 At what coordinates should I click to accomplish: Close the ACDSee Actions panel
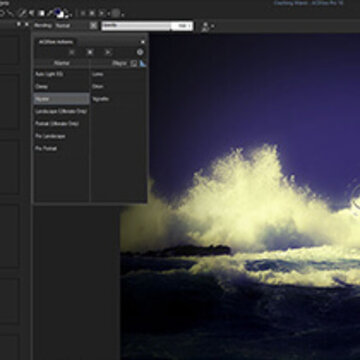coord(143,42)
